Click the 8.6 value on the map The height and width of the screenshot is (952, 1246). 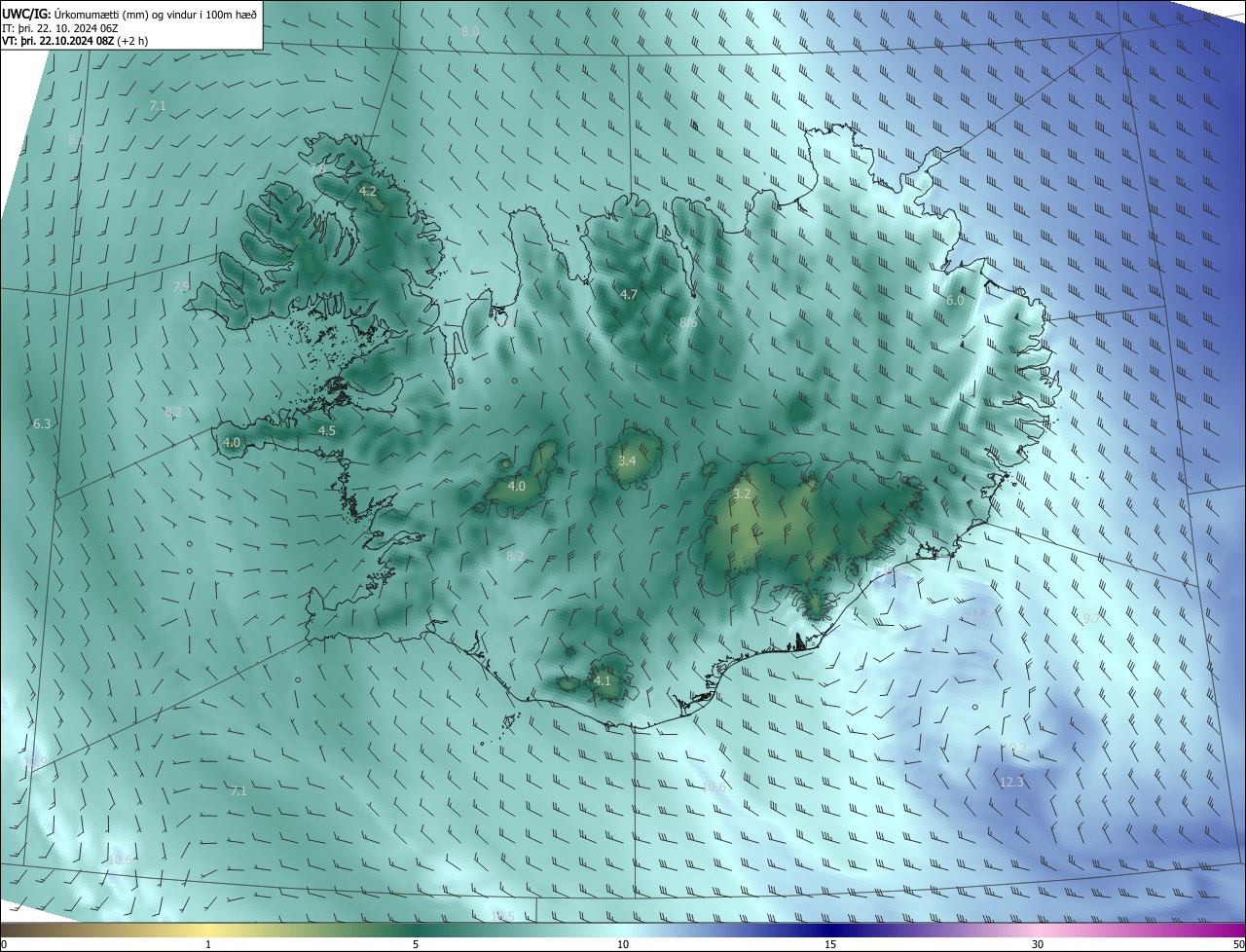(x=688, y=322)
